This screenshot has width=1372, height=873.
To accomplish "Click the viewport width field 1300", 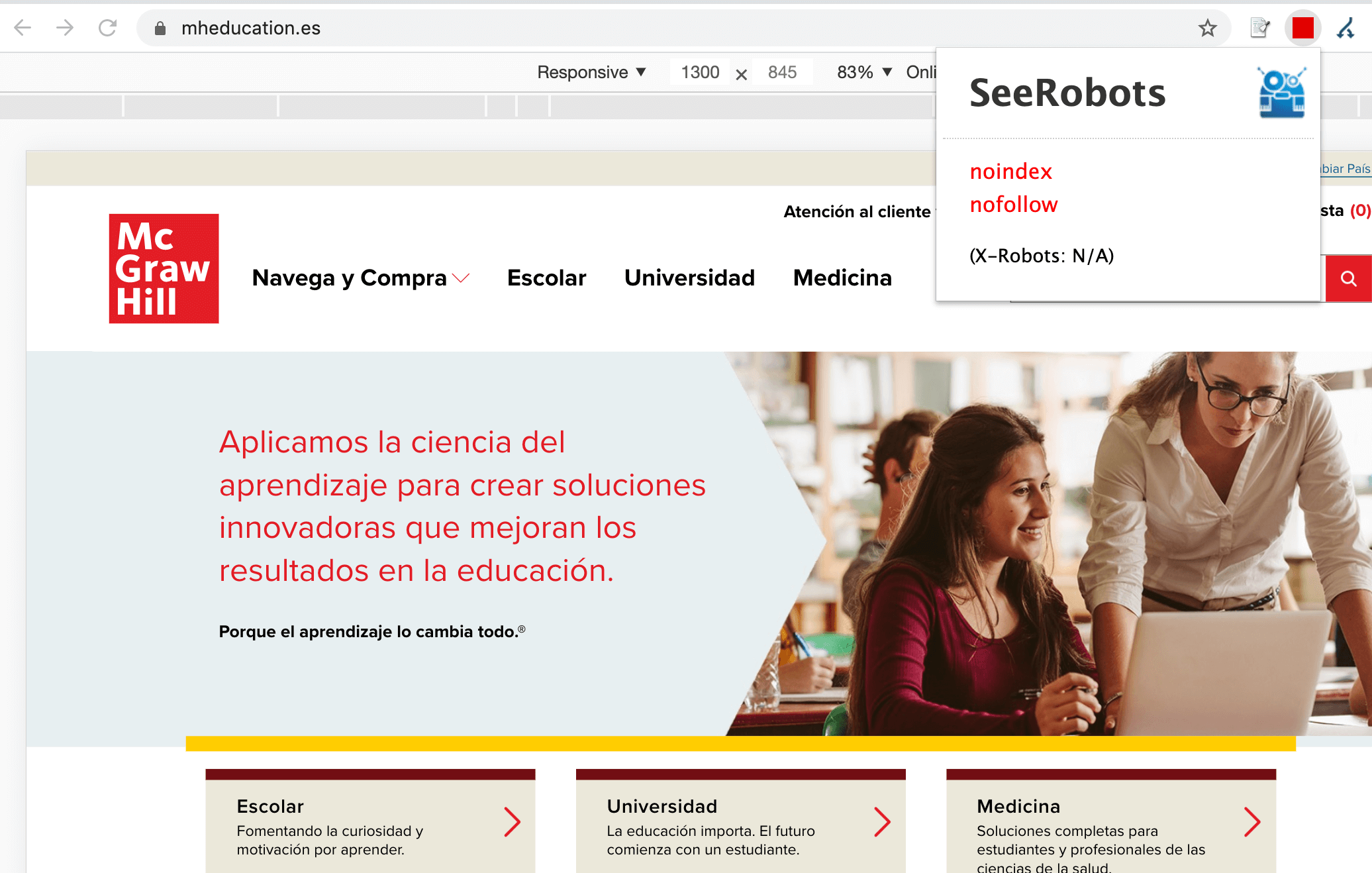I will pyautogui.click(x=700, y=72).
